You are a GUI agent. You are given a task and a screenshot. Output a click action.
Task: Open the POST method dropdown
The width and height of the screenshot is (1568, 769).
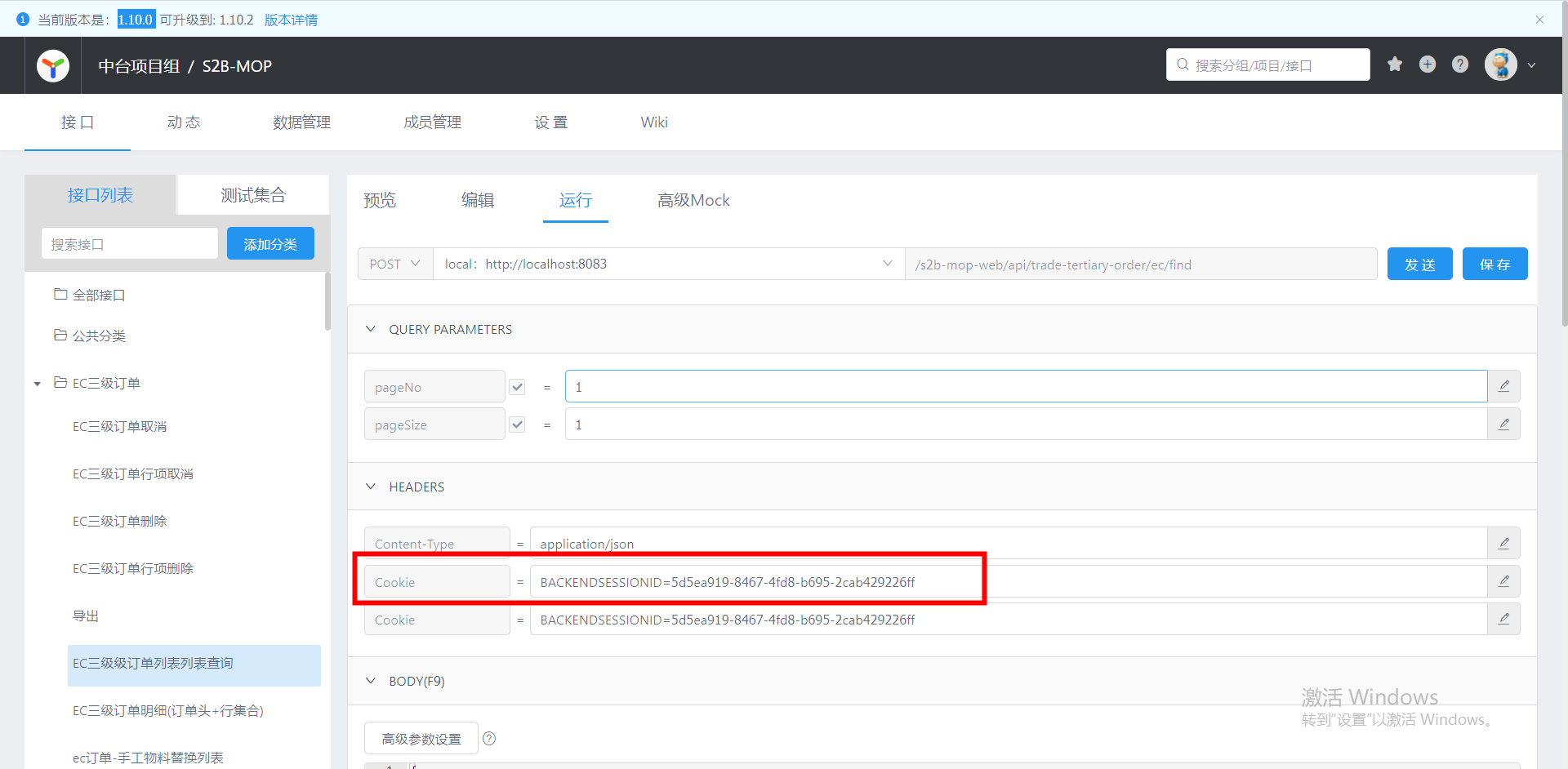coord(394,263)
